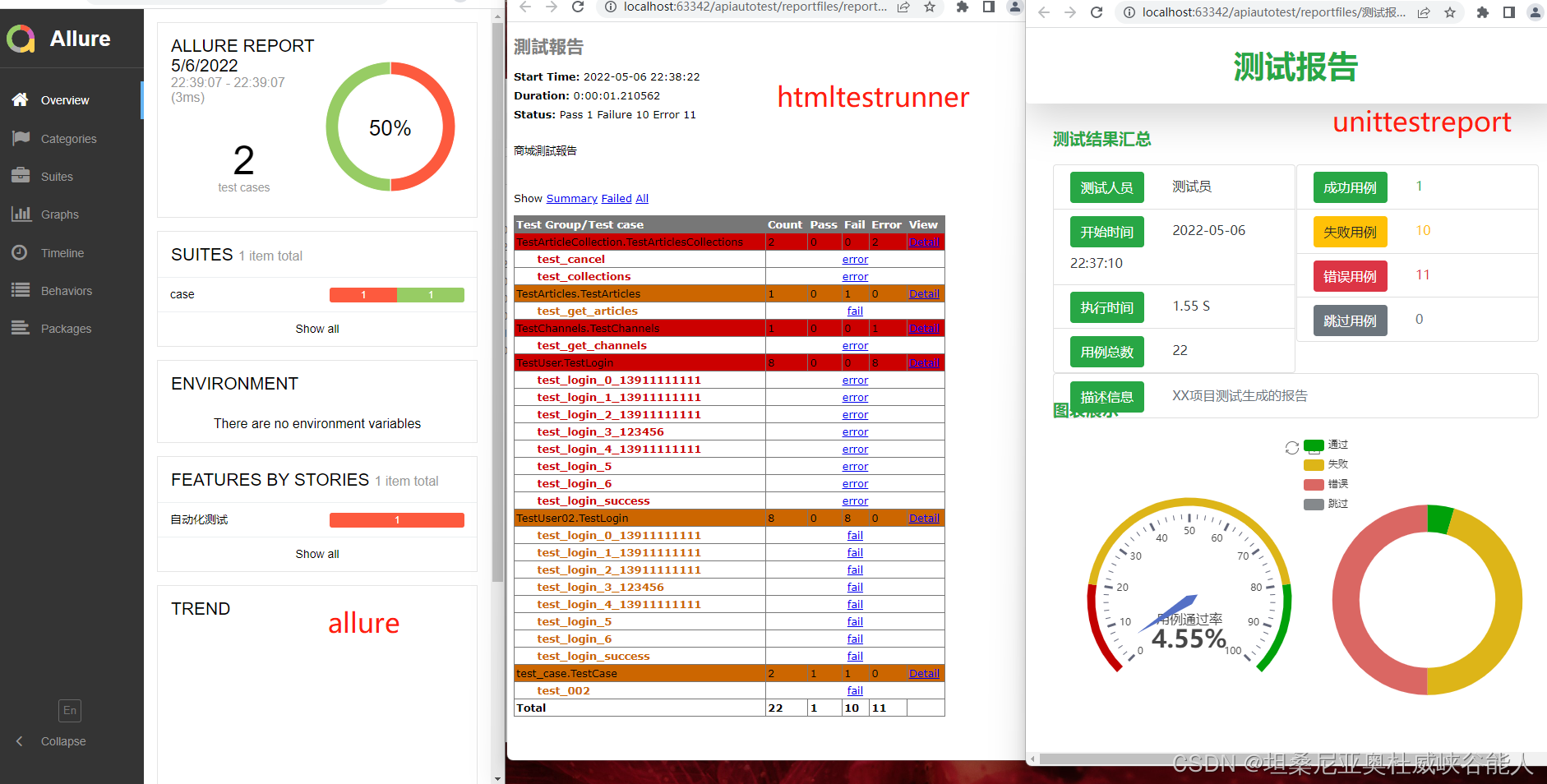Click Show all under FEATURES BY STORIES
The width and height of the screenshot is (1547, 784).
(x=317, y=554)
